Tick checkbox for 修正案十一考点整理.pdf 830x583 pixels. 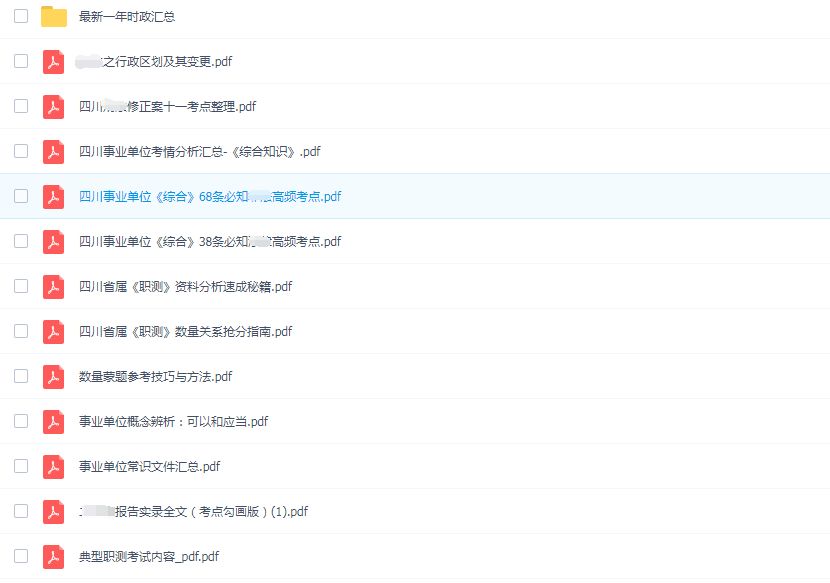coord(21,106)
